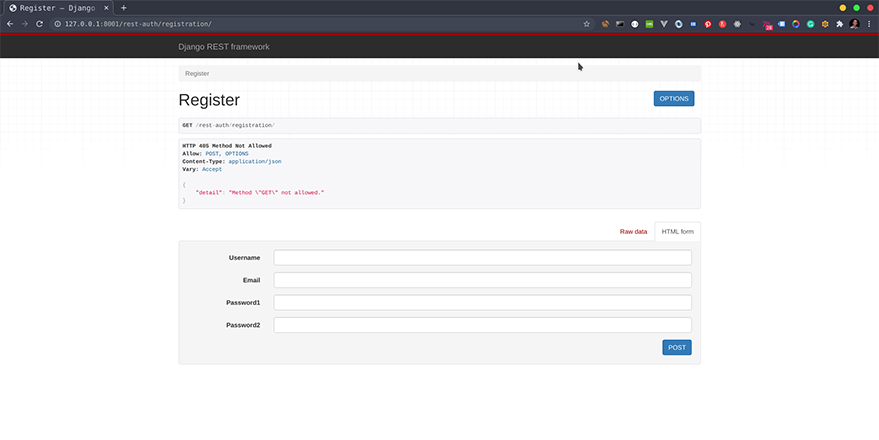
Task: Open the gray gear-shaped extension icon
Action: click(737, 24)
